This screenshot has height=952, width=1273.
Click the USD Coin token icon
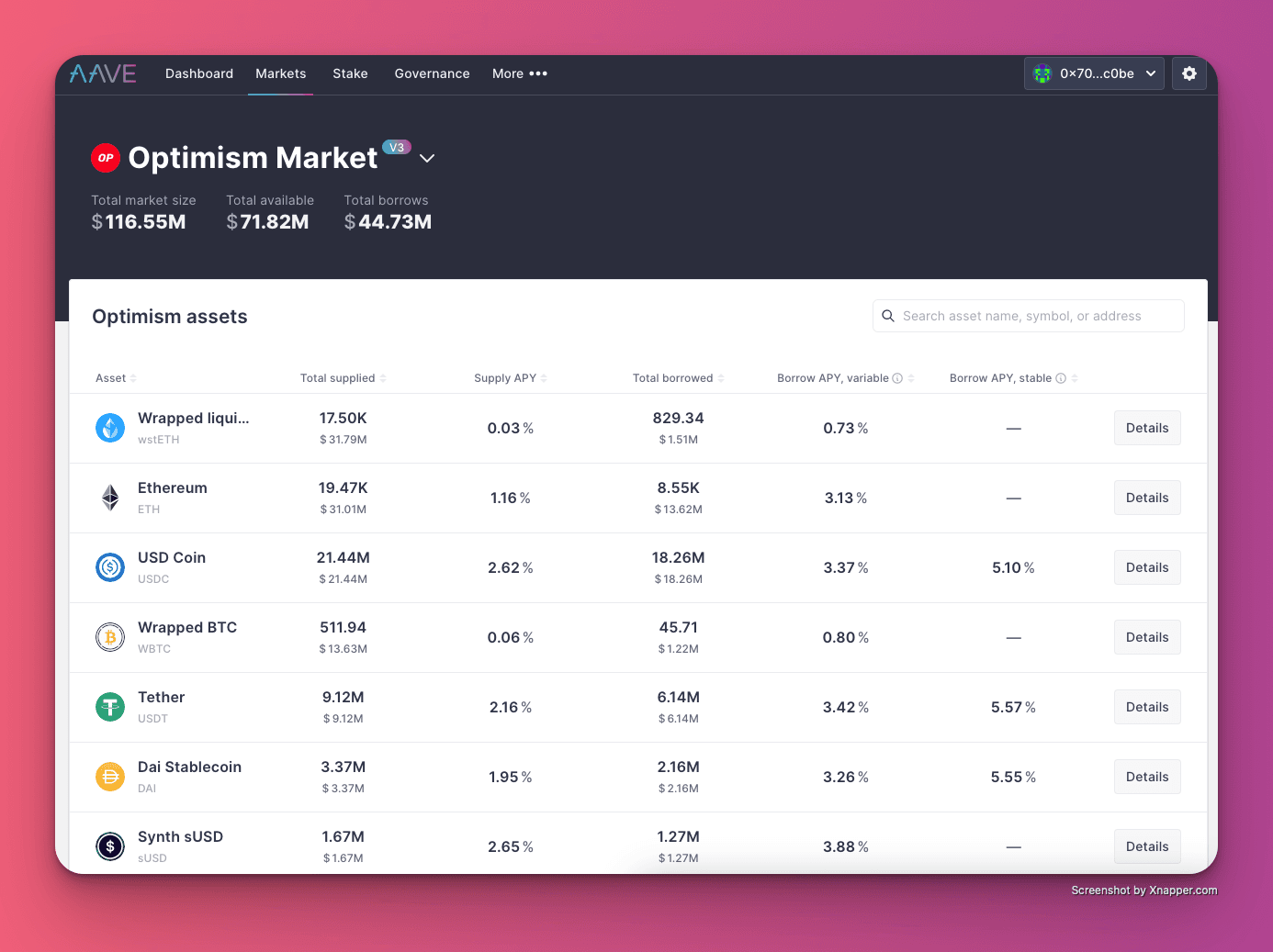click(110, 567)
